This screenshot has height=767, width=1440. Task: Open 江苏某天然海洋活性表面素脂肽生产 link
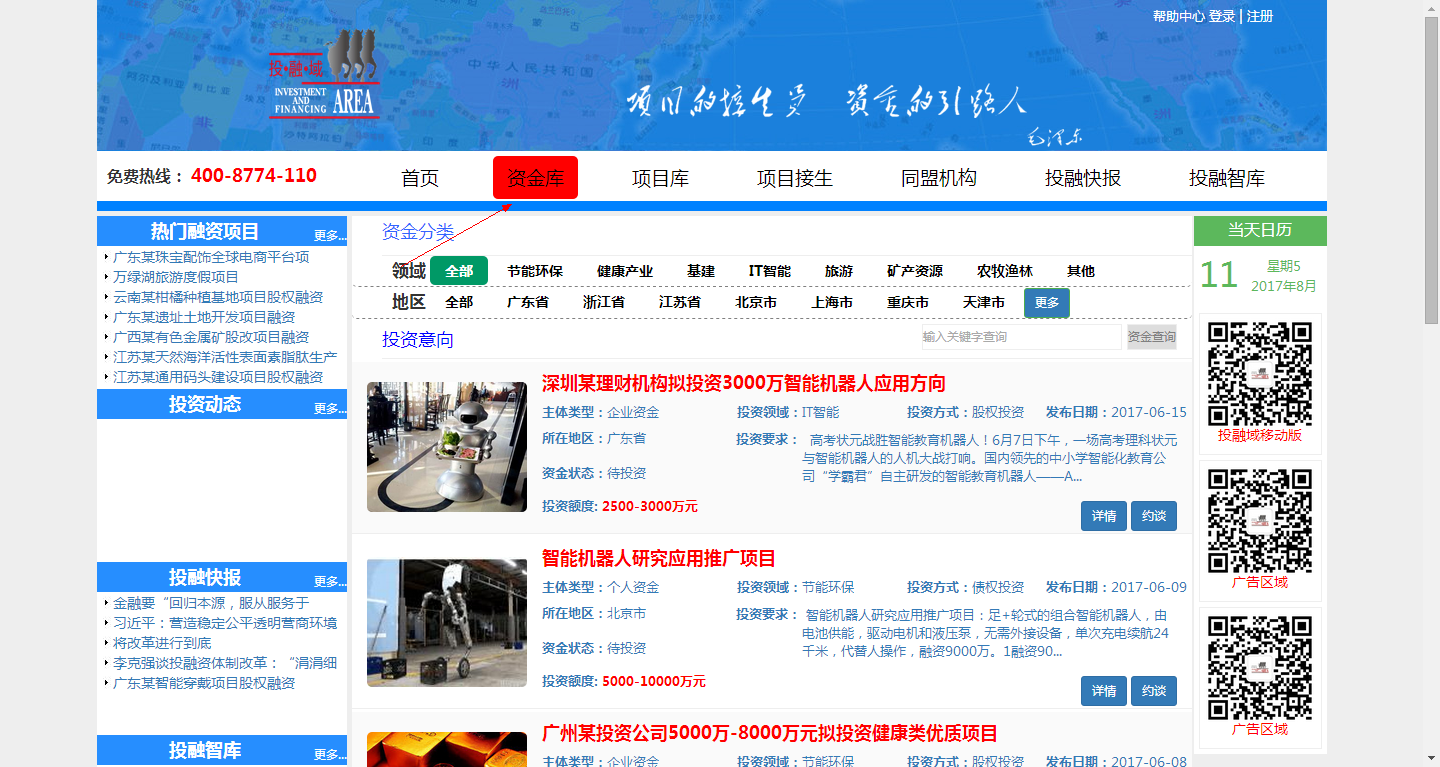click(x=225, y=357)
